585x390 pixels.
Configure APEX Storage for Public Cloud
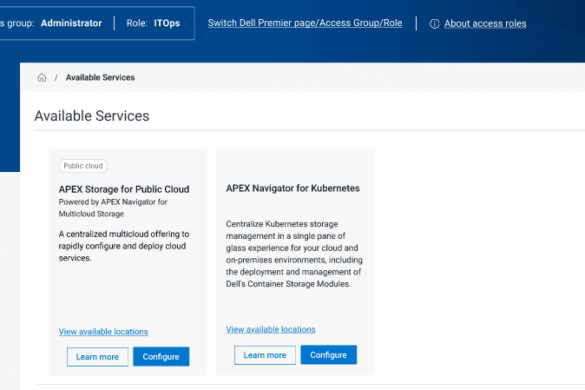click(x=161, y=356)
